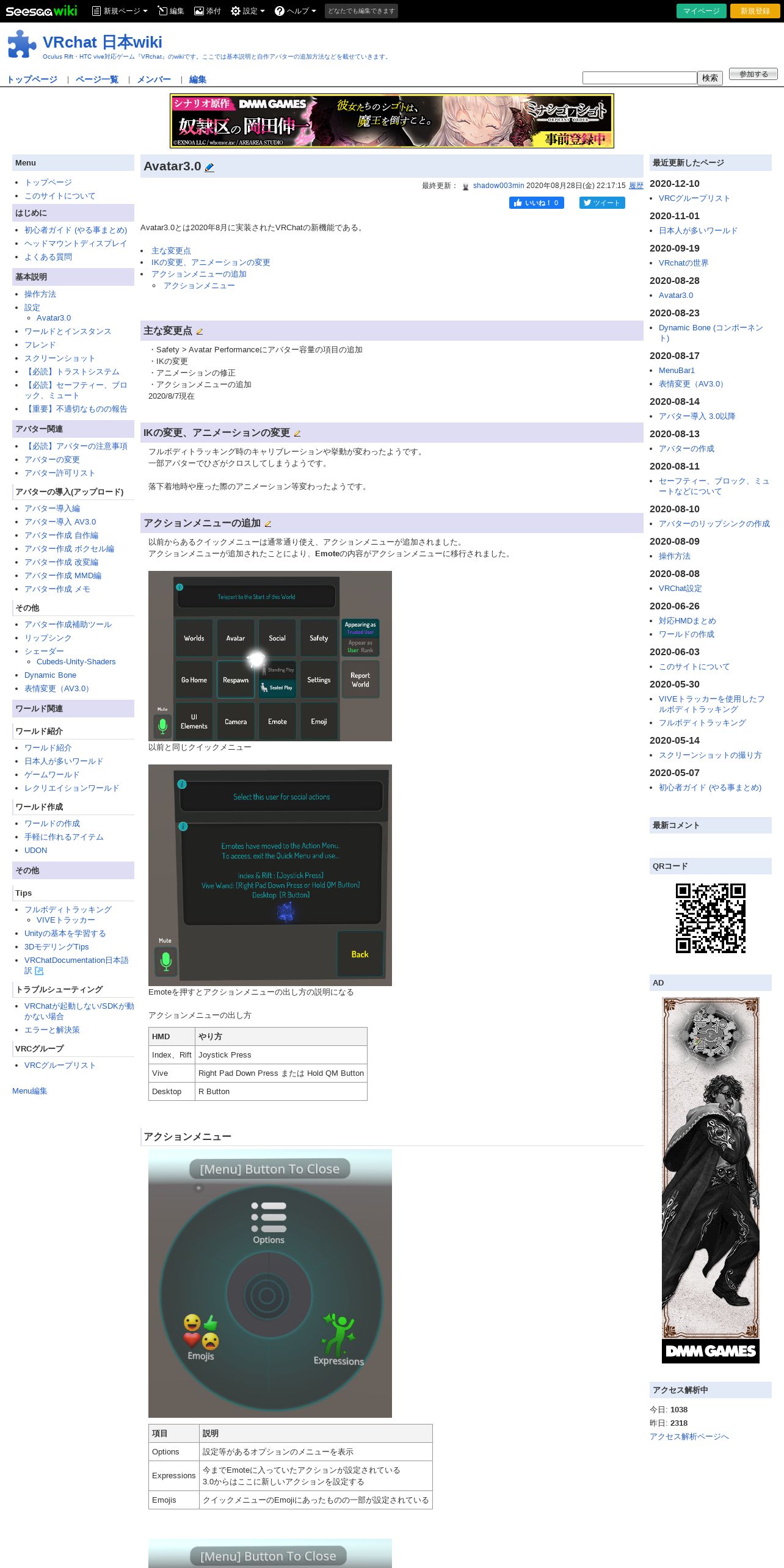Click the VRchat wiki puzzle piece logo
The width and height of the screenshot is (784, 1568).
22,44
